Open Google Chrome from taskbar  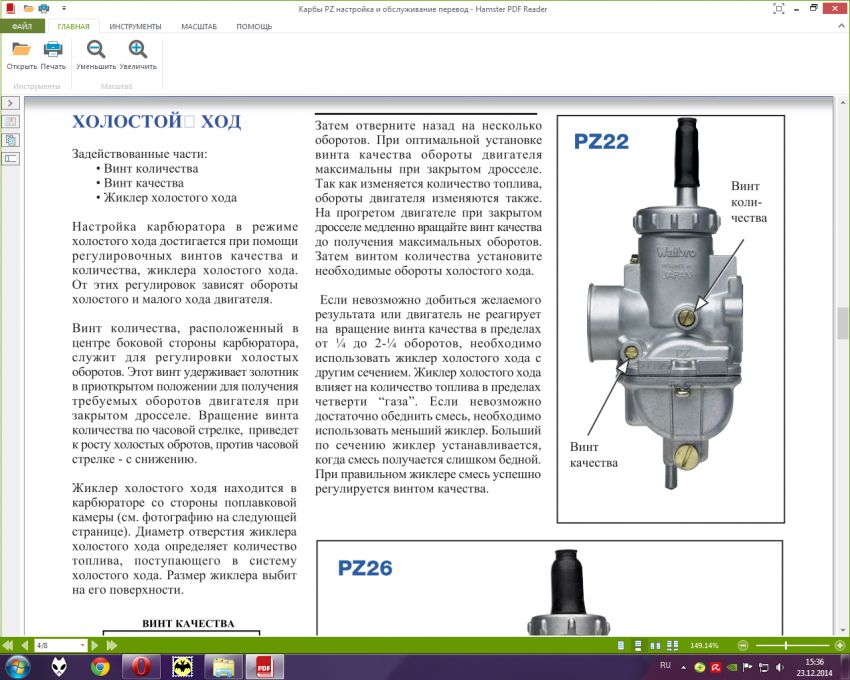100,667
